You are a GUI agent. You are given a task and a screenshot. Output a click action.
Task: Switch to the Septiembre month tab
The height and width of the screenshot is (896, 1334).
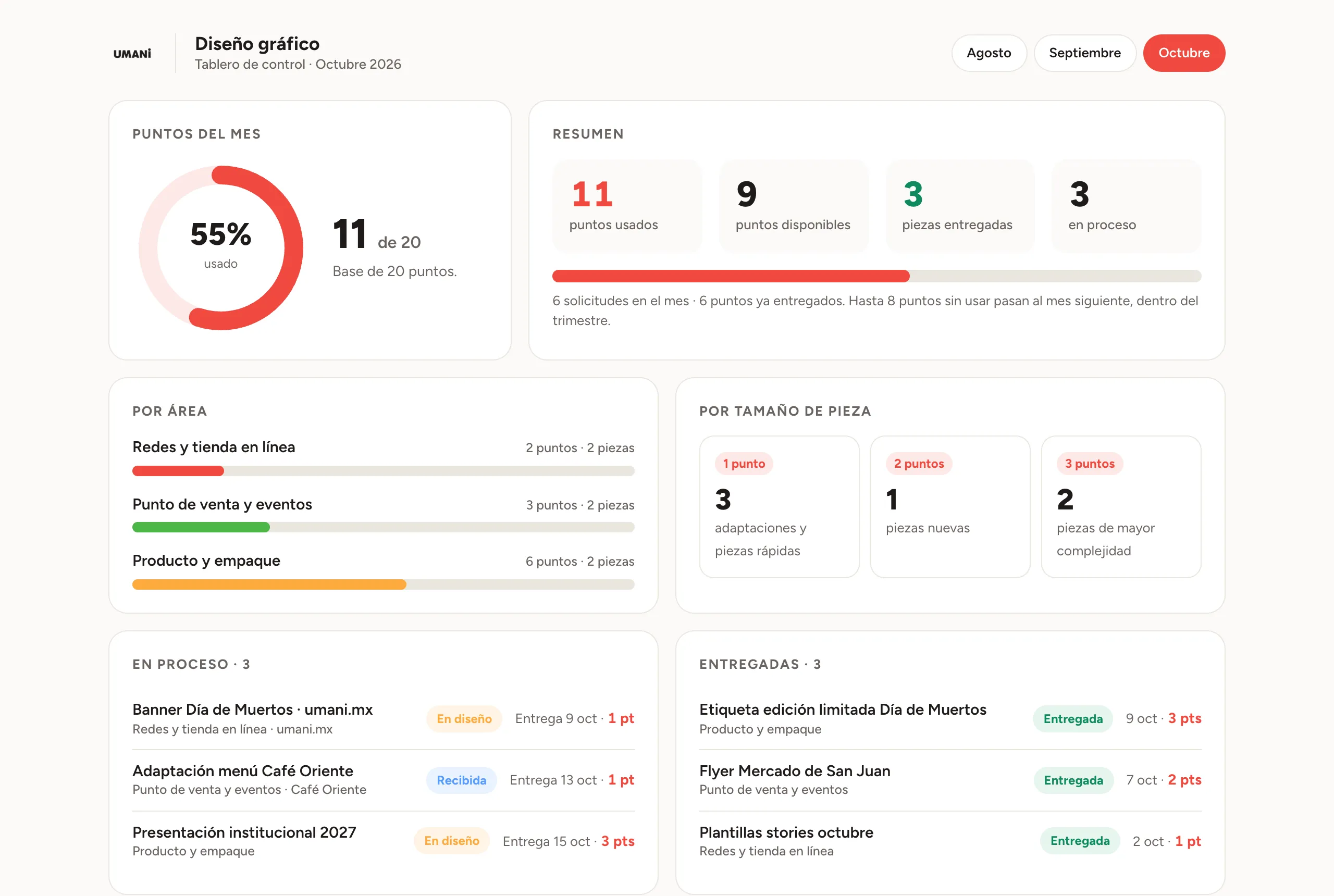coord(1084,53)
